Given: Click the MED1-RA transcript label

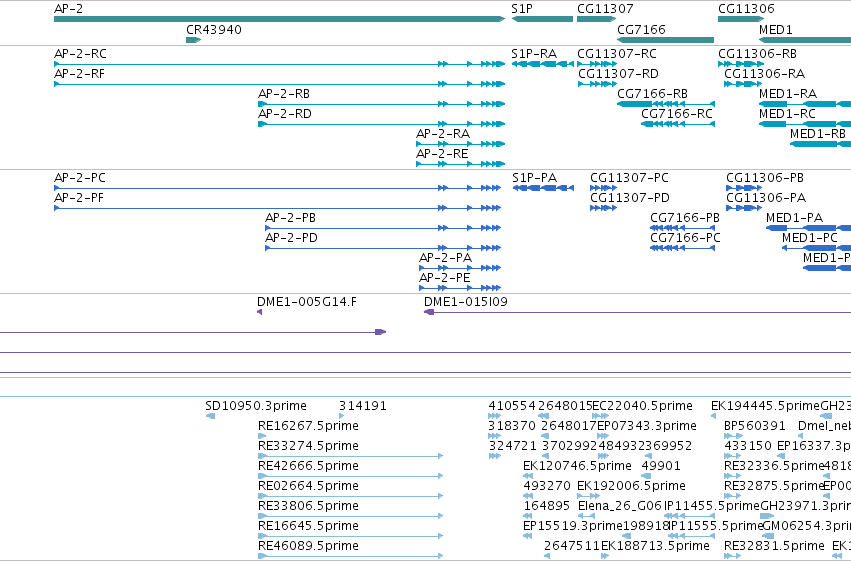Looking at the screenshot, I should click(x=788, y=94).
